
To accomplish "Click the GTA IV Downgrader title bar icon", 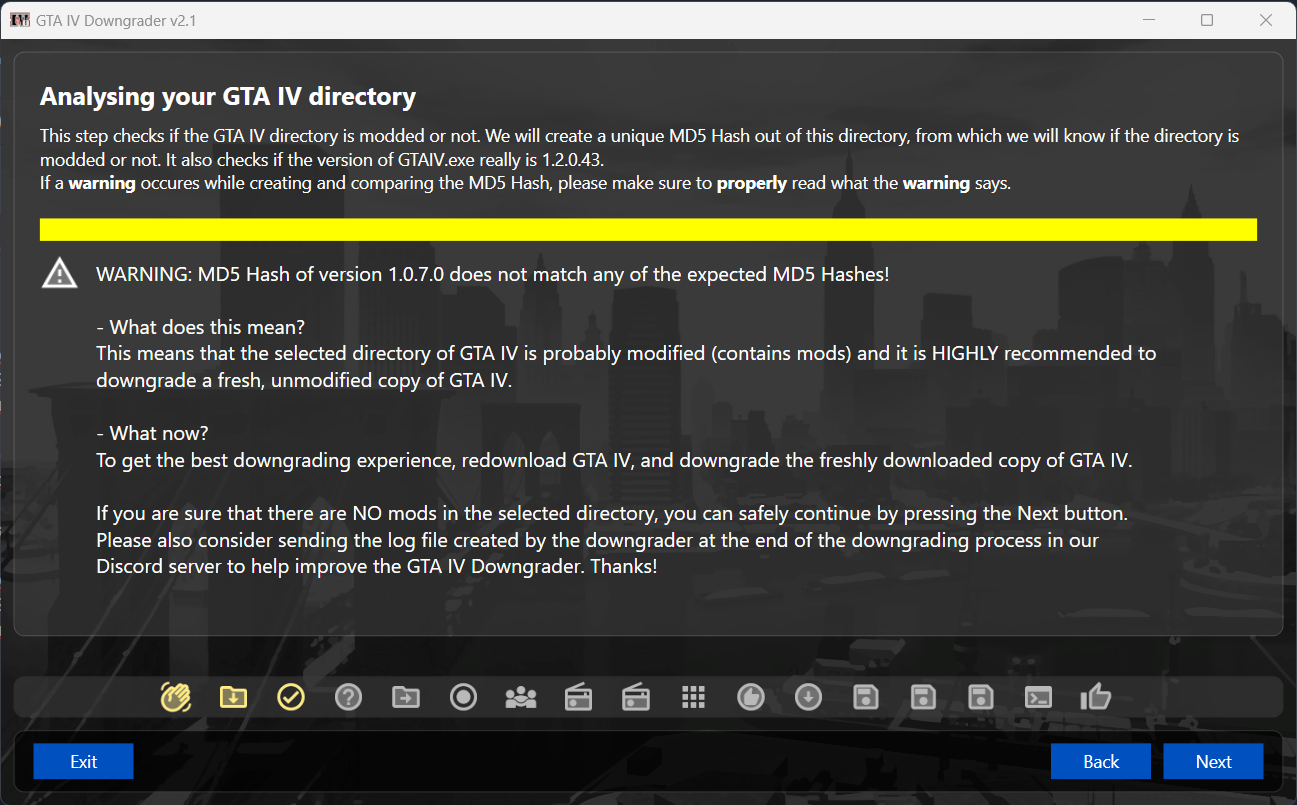I will [x=20, y=20].
